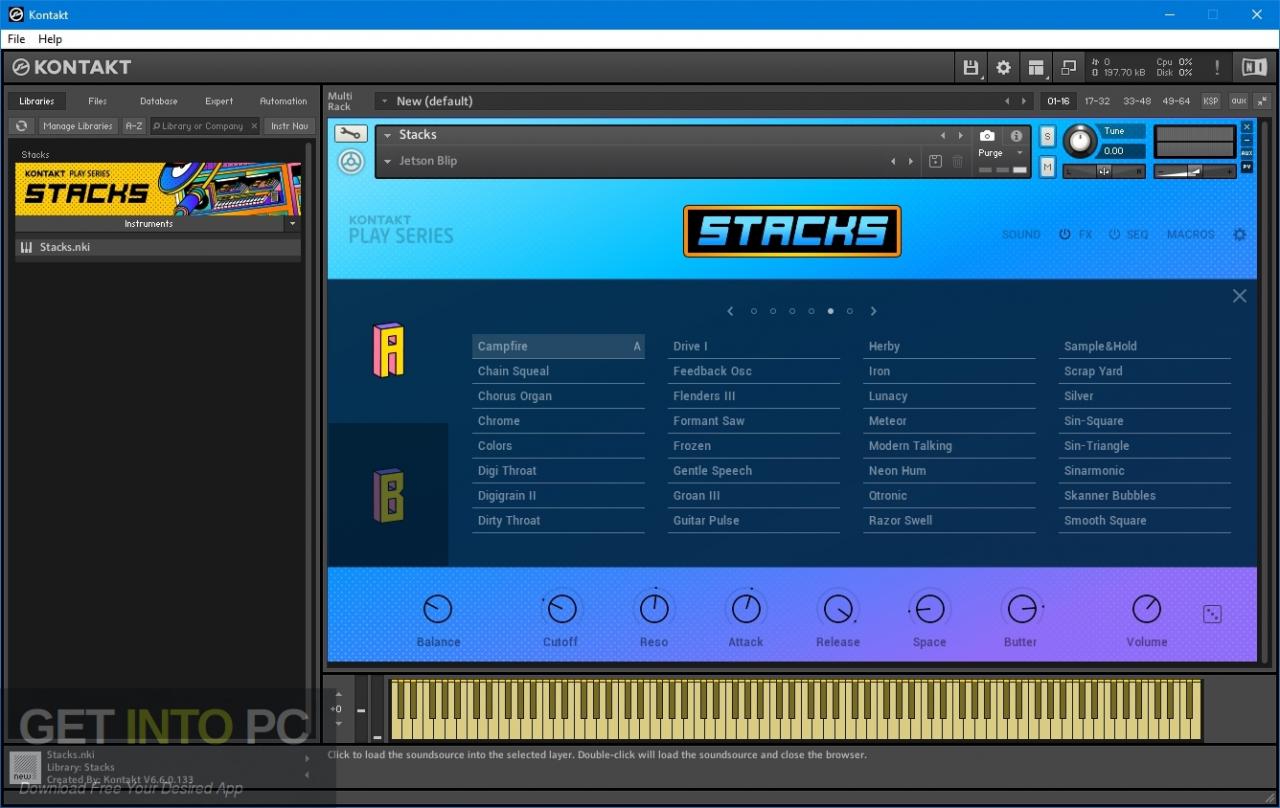Shift keyboard octave down arrow
The height and width of the screenshot is (808, 1280).
338,724
